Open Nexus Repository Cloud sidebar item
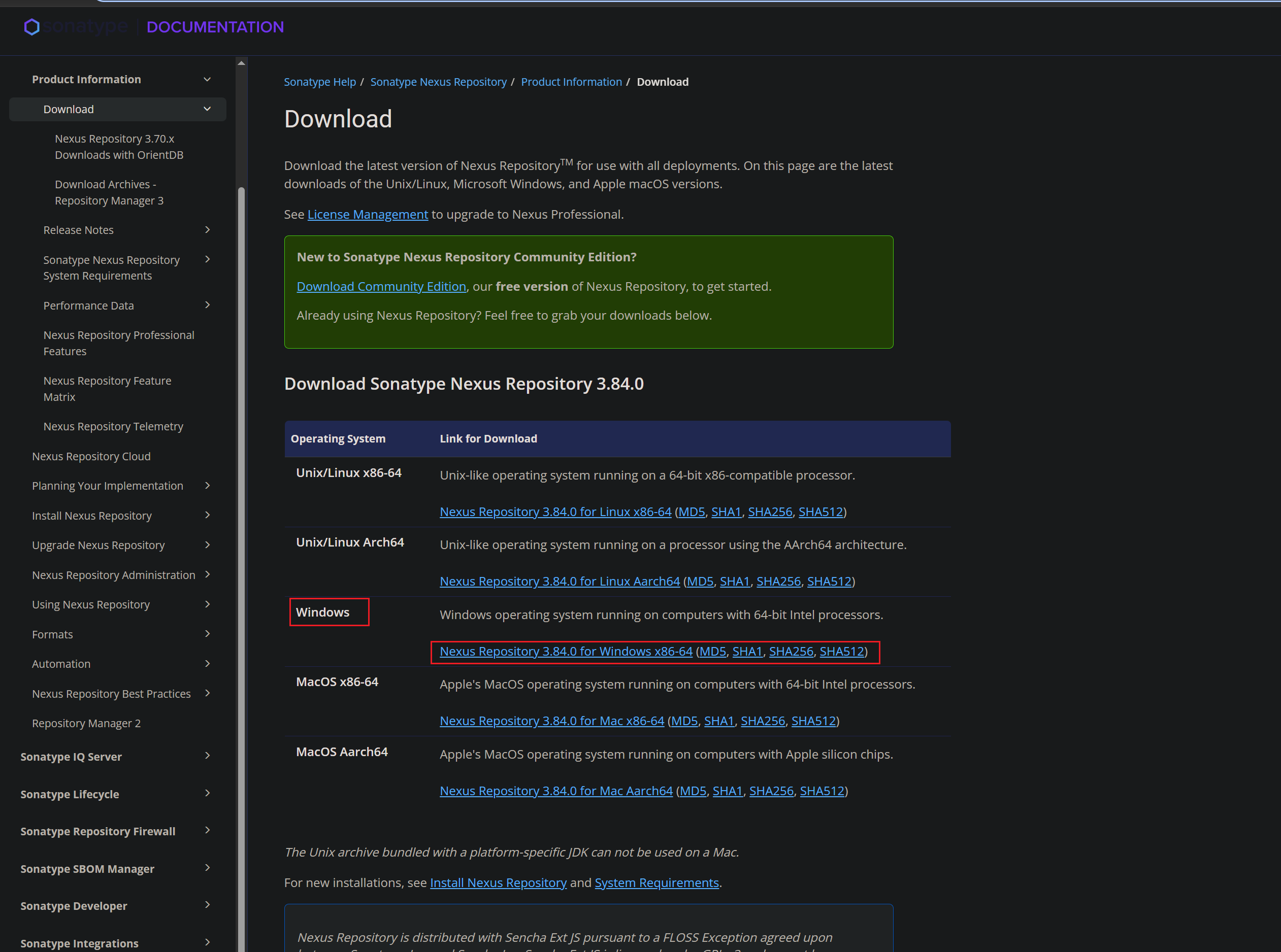 91,456
